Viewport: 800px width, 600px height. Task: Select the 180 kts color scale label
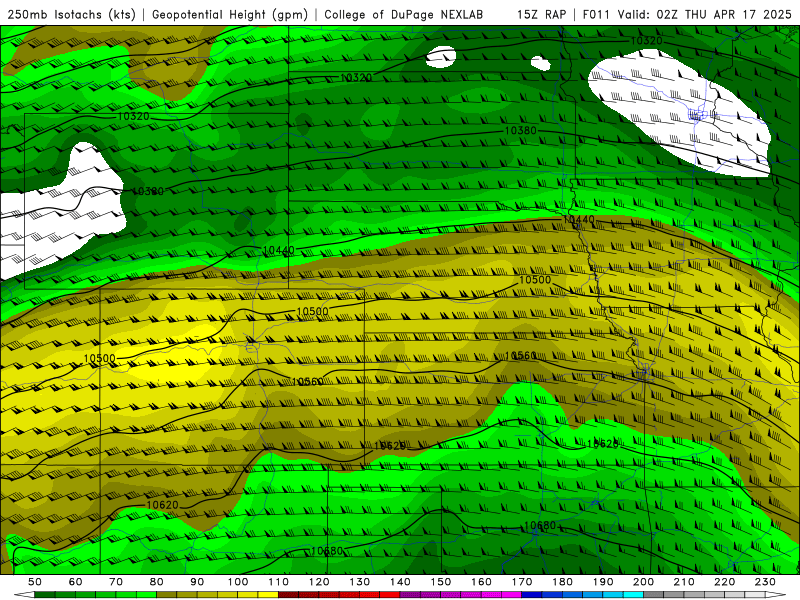(562, 582)
